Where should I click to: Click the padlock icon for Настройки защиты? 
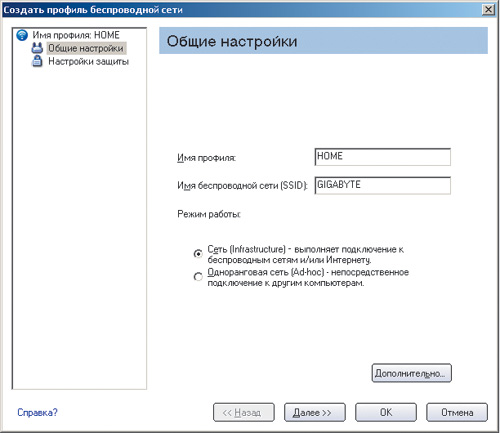[37, 61]
